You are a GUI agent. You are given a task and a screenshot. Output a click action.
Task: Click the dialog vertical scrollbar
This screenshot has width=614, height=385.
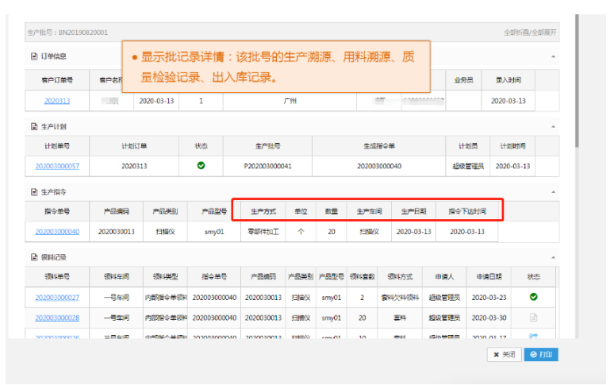tap(577, 81)
